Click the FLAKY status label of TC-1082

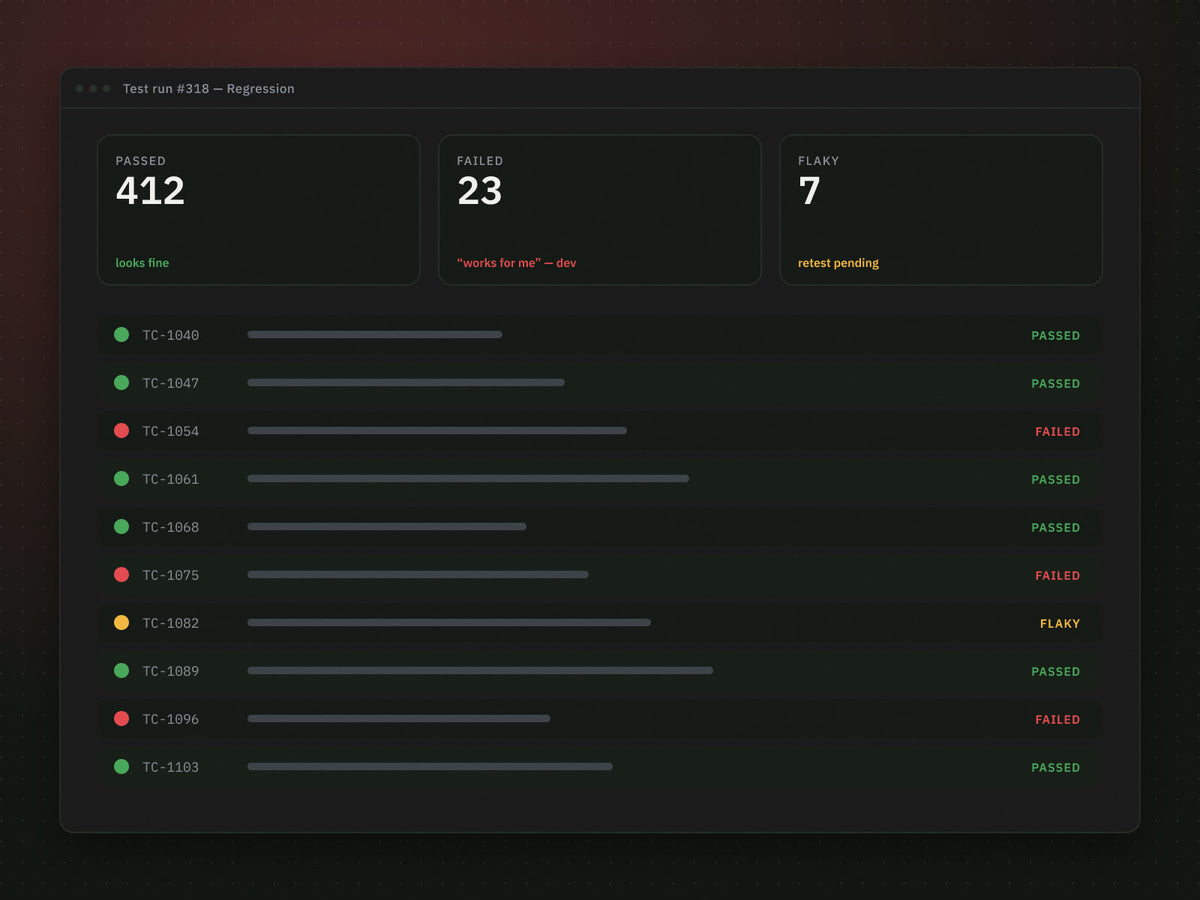tap(1060, 624)
